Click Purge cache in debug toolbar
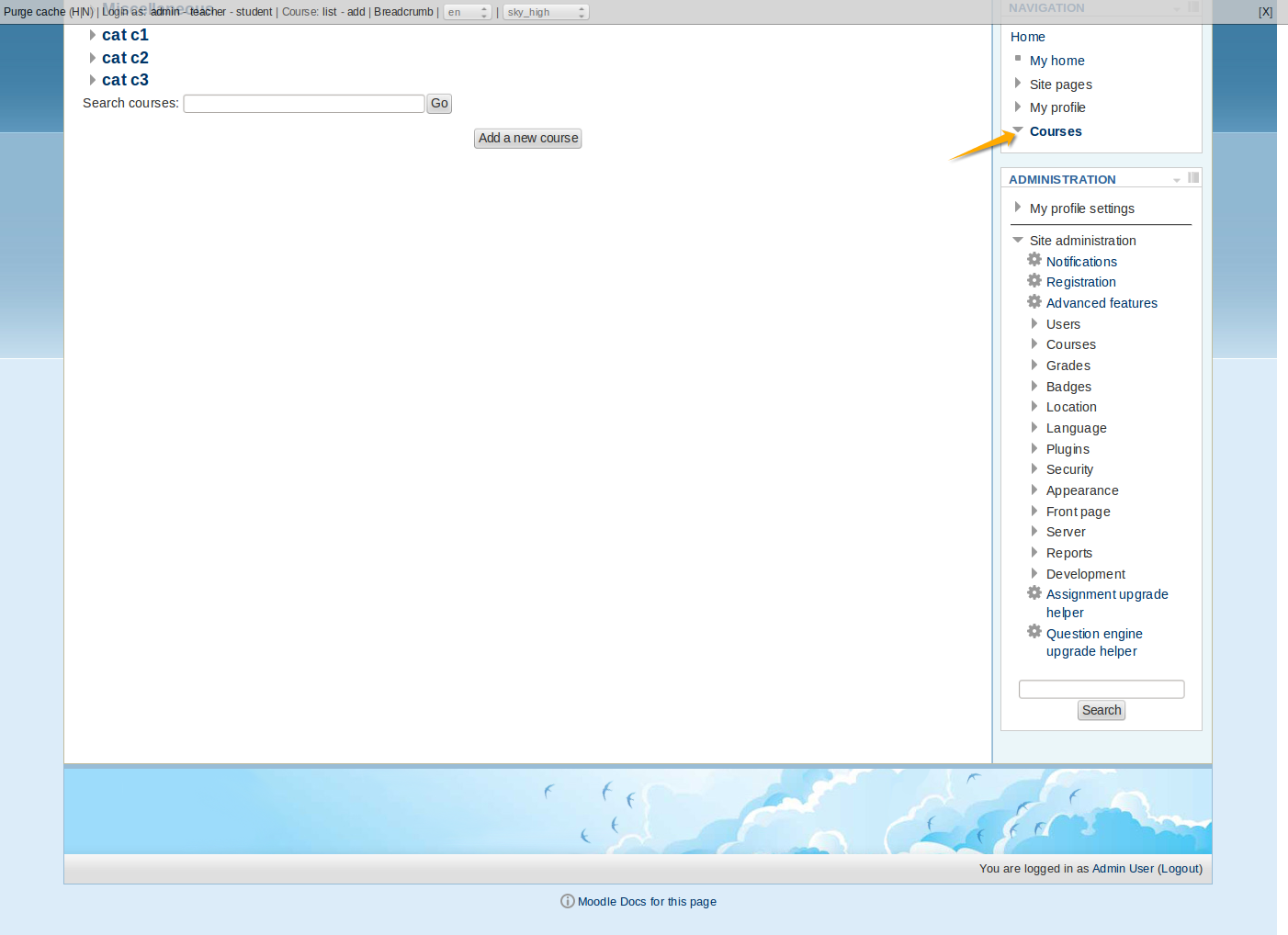This screenshot has height=935, width=1288. pos(34,12)
